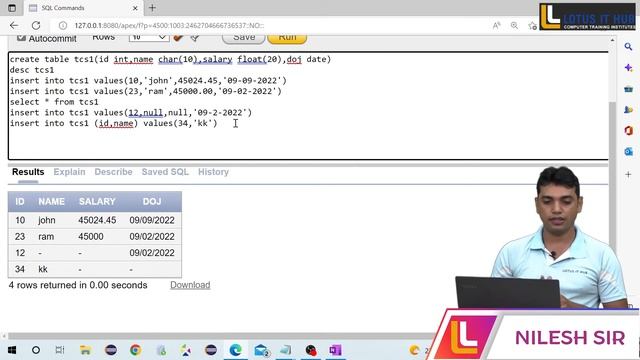The width and height of the screenshot is (640, 360).
Task: Add this page to favorites
Action: pyautogui.click(x=532, y=26)
